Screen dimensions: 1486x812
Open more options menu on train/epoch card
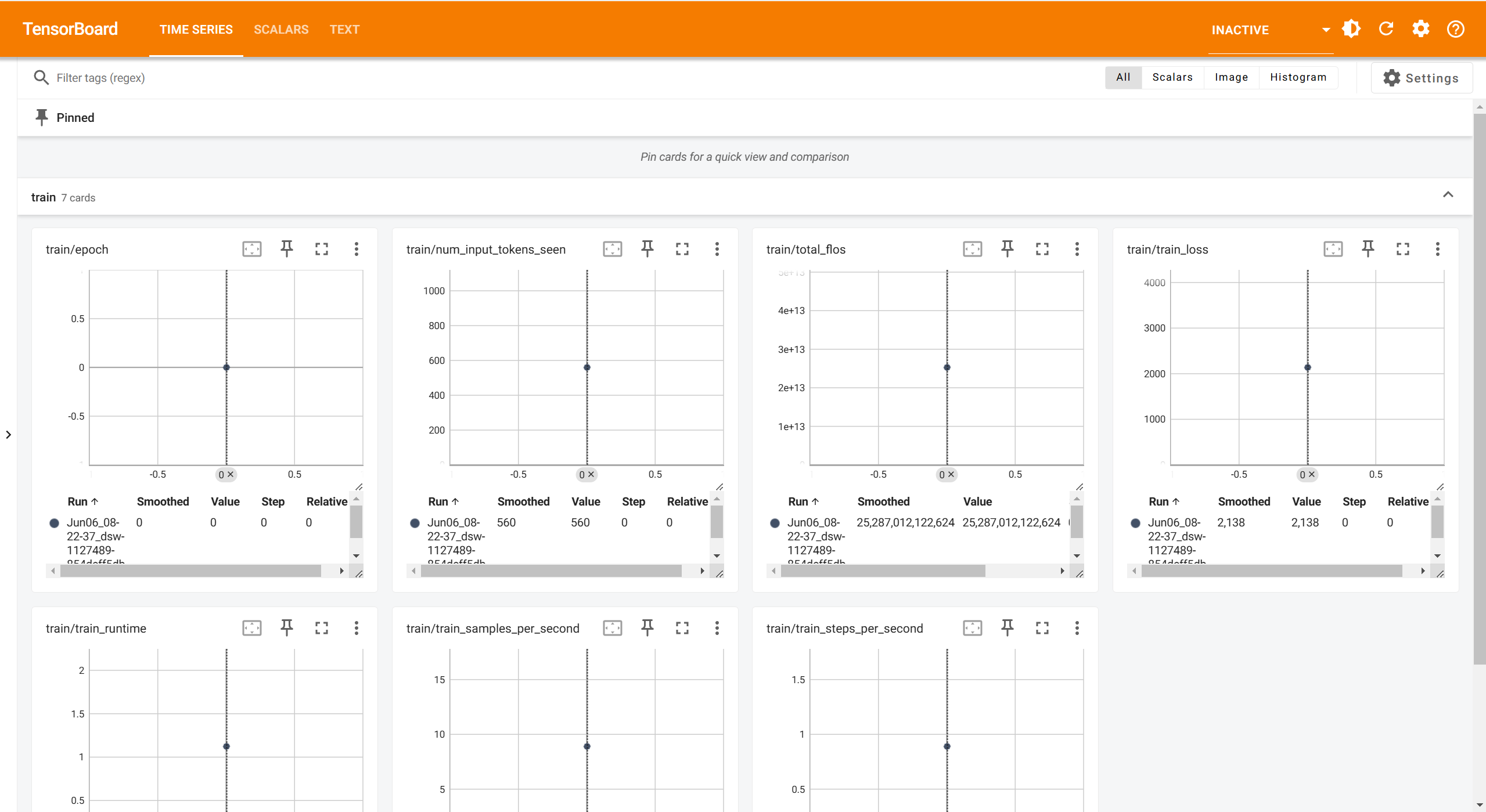[x=357, y=249]
